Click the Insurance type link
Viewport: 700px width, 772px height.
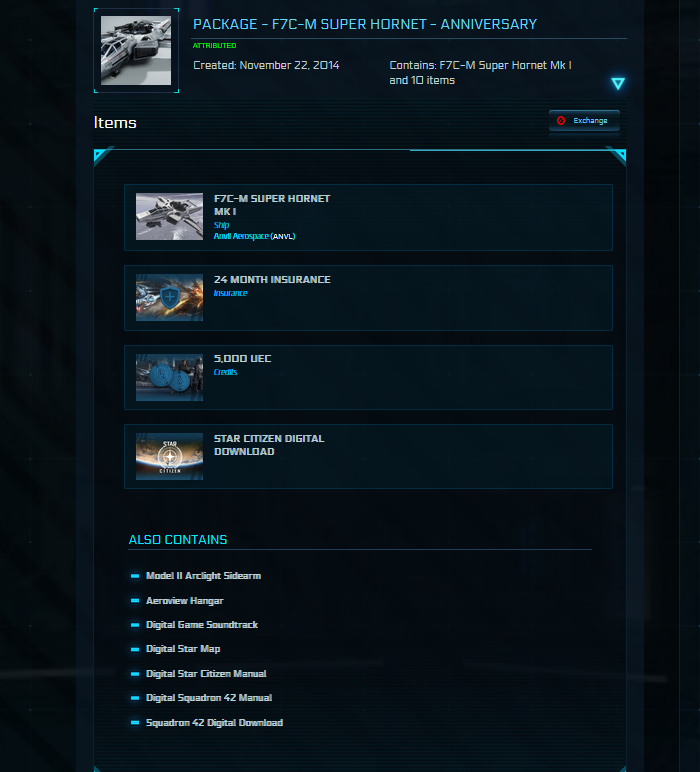[230, 293]
